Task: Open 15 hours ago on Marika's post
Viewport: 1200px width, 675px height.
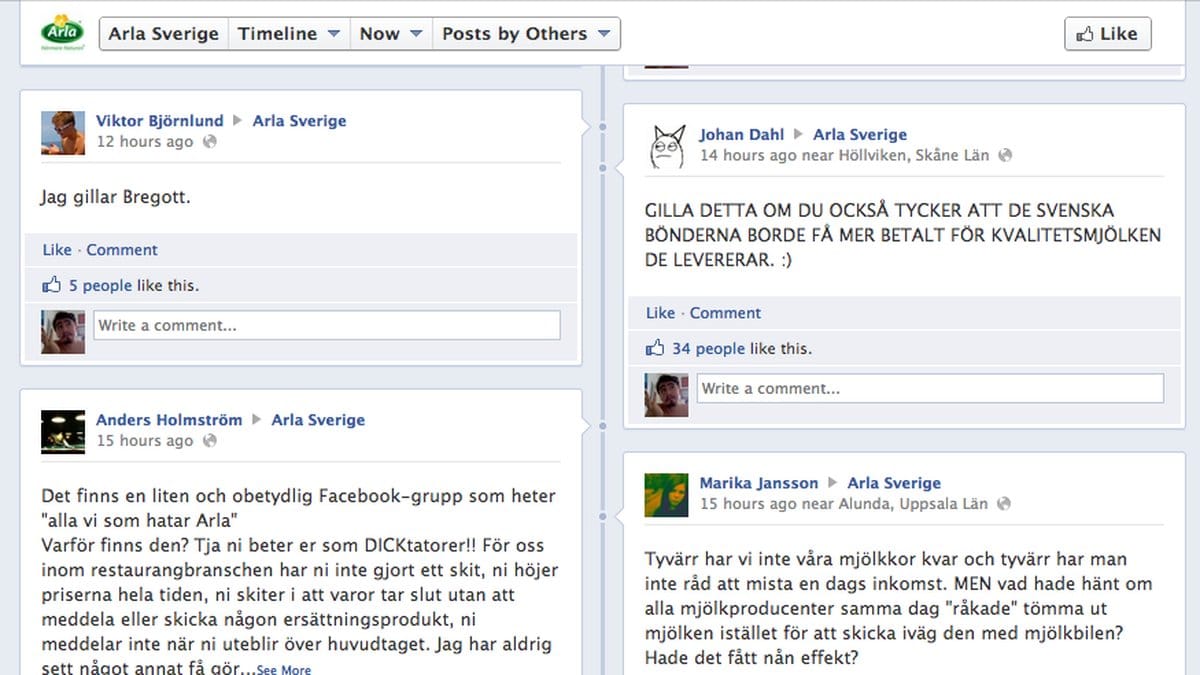Action: click(x=748, y=504)
